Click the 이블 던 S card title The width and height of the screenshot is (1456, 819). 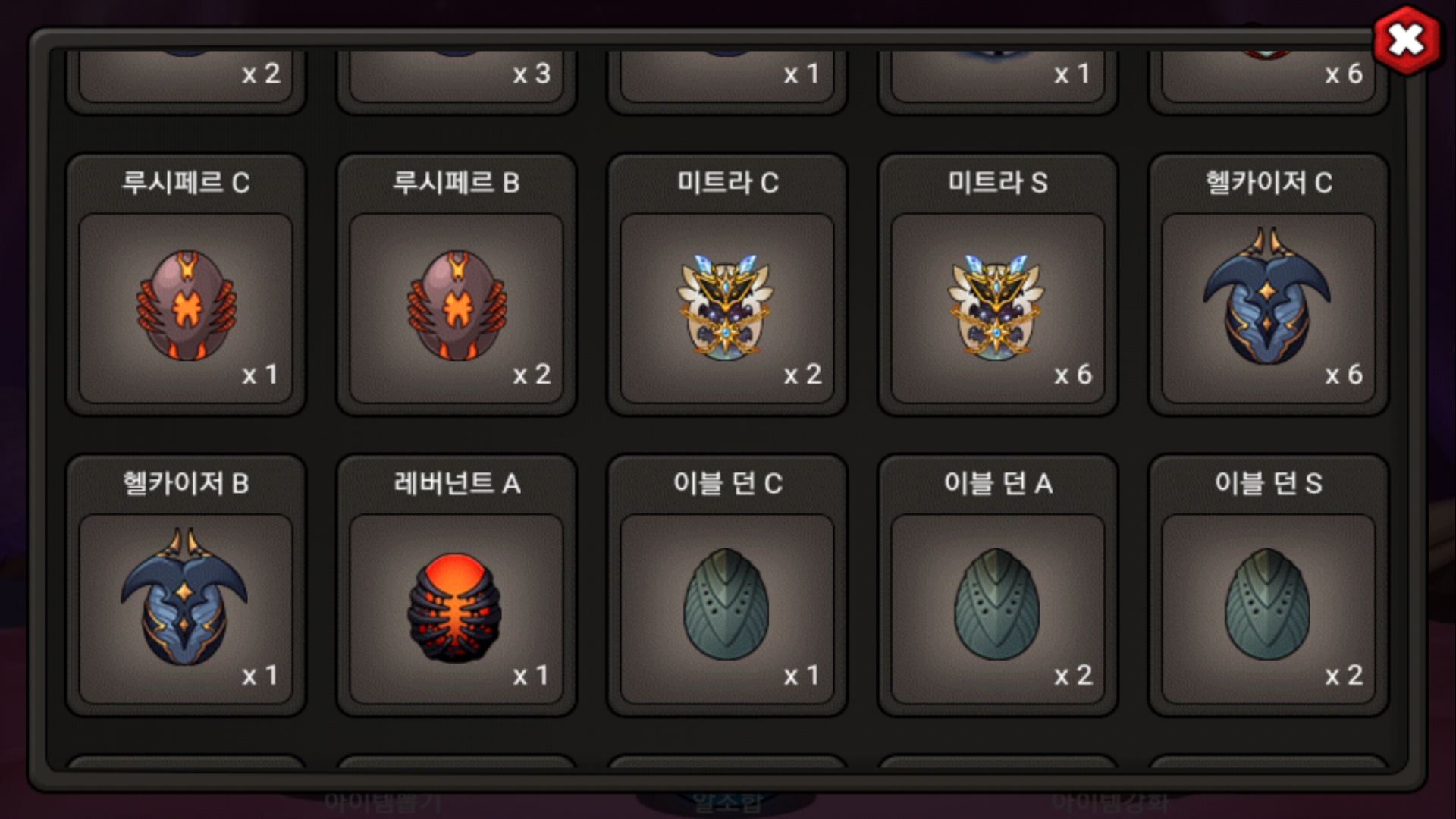click(1268, 483)
